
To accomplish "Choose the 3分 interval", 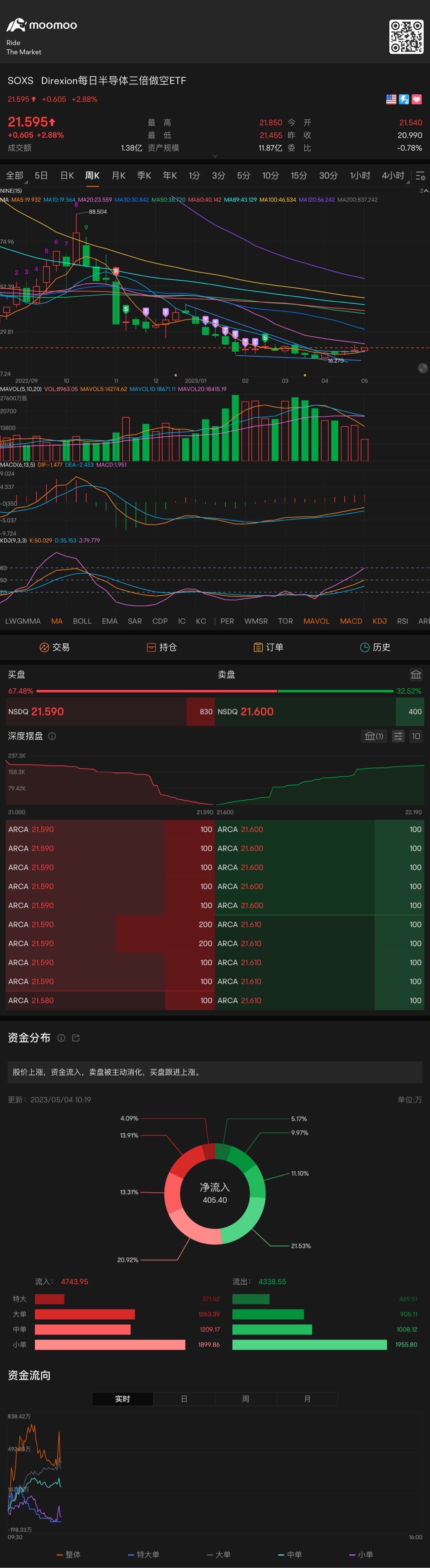I will pyautogui.click(x=219, y=175).
